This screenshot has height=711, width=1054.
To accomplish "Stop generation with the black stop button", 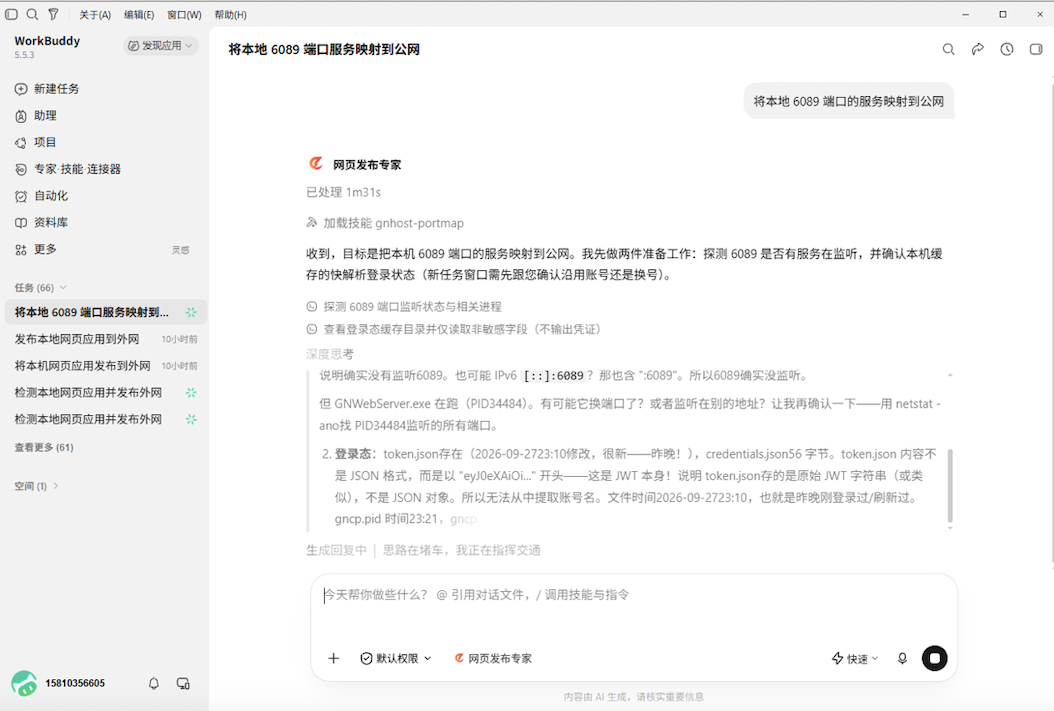I will [934, 659].
